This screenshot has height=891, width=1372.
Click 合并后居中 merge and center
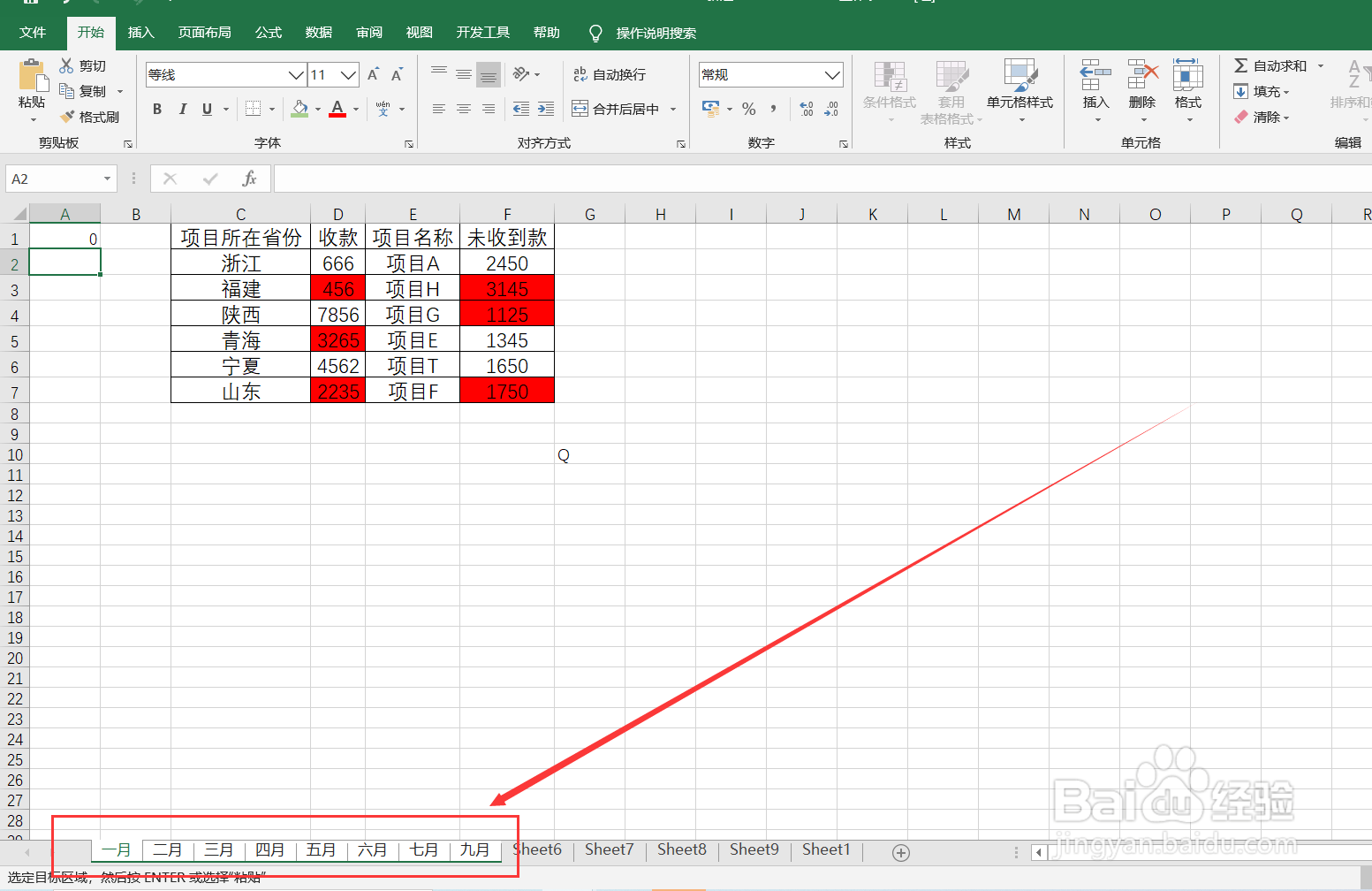[x=616, y=109]
